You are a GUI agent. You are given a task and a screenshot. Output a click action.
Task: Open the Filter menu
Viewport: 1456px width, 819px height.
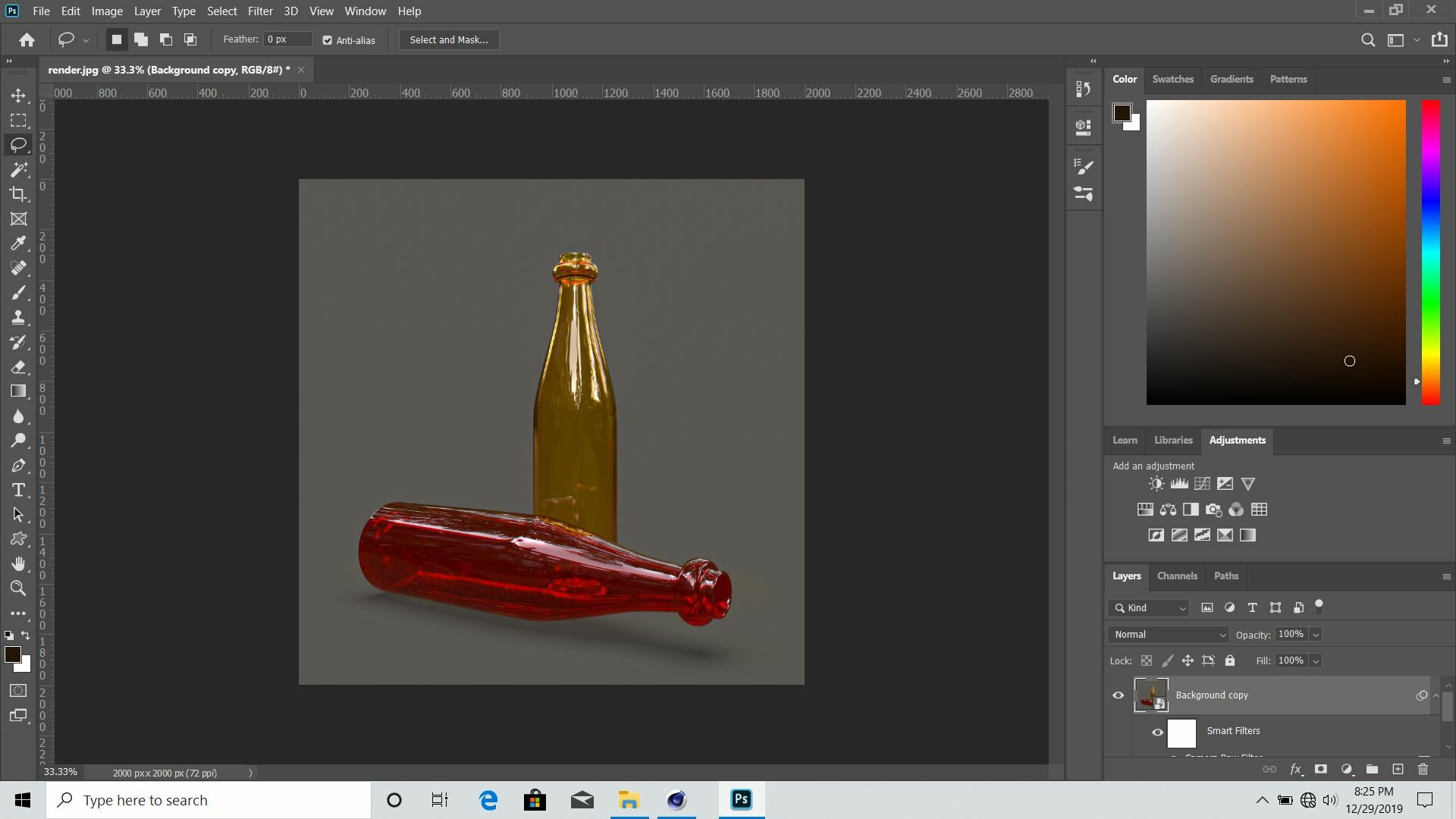[260, 11]
